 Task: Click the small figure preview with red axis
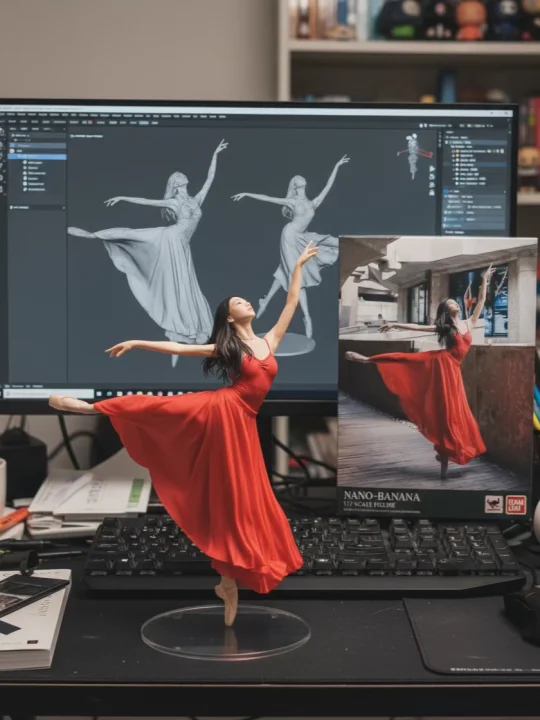415,155
